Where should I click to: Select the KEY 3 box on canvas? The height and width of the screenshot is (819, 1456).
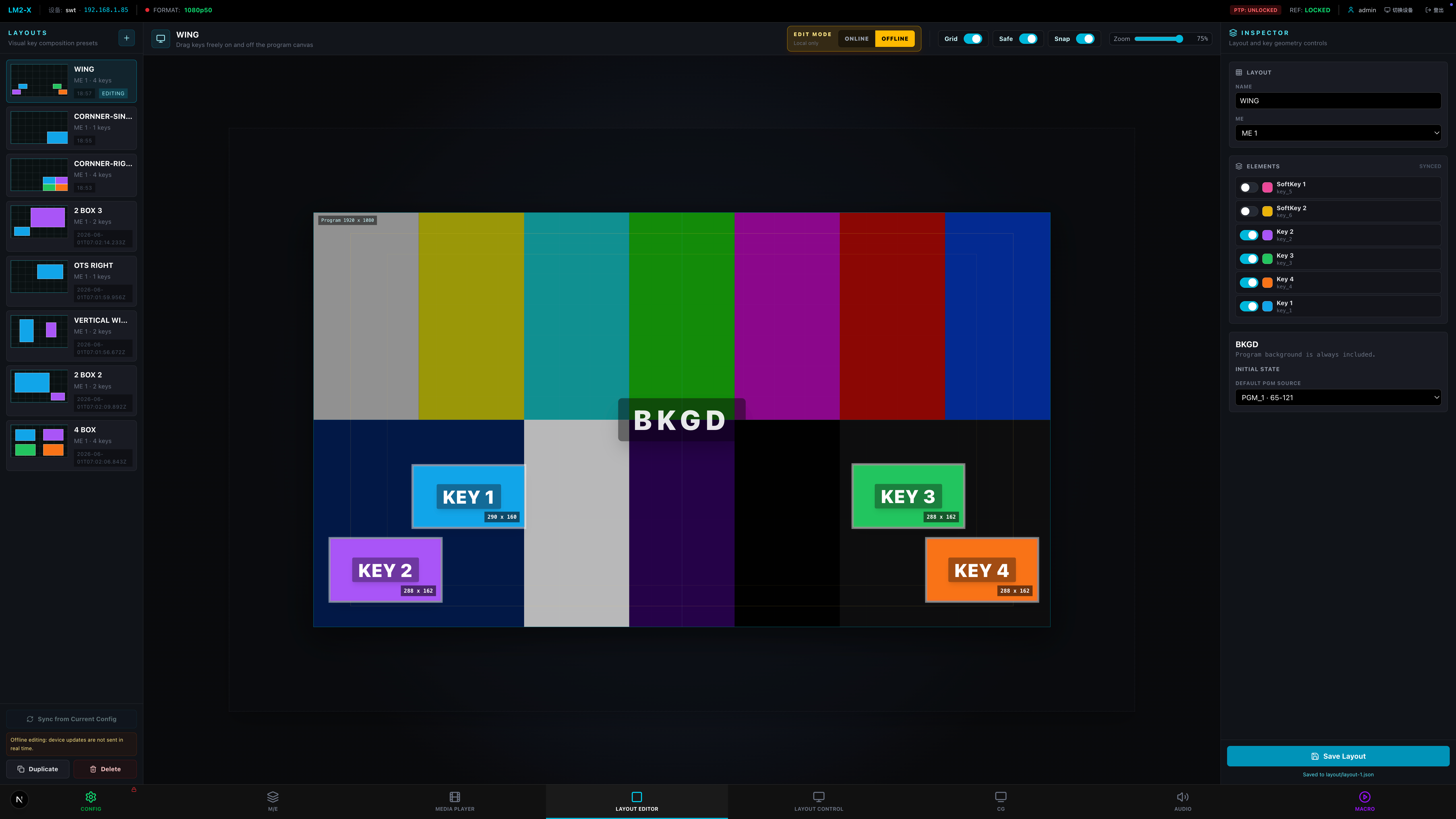tap(908, 496)
